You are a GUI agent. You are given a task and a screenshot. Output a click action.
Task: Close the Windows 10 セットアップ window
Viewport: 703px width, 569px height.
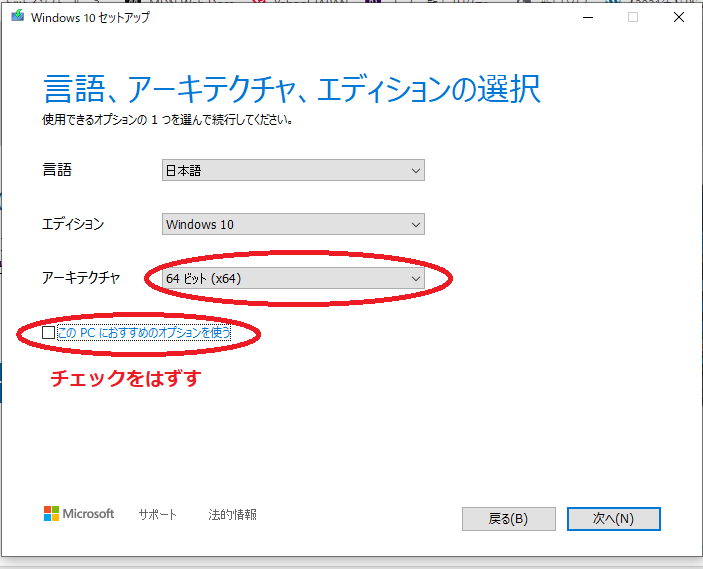pos(679,17)
